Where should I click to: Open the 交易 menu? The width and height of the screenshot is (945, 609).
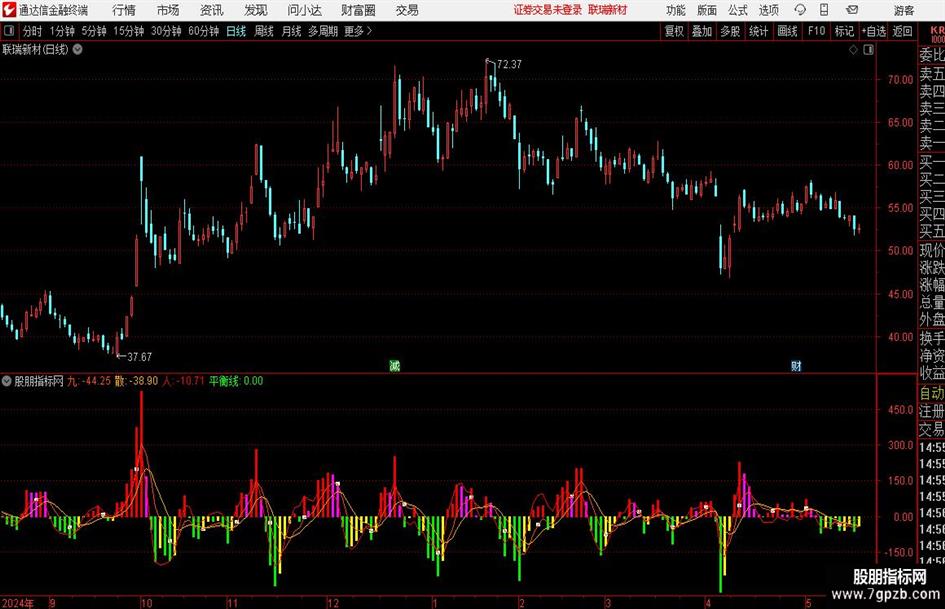pyautogui.click(x=407, y=10)
